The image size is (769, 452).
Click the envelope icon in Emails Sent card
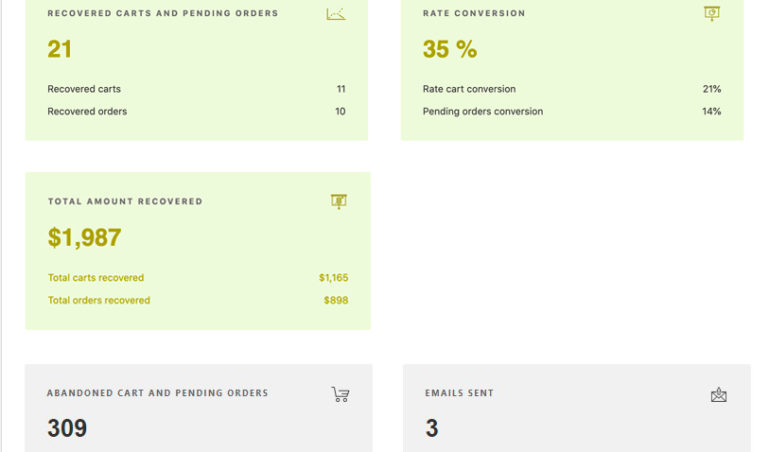pos(718,395)
